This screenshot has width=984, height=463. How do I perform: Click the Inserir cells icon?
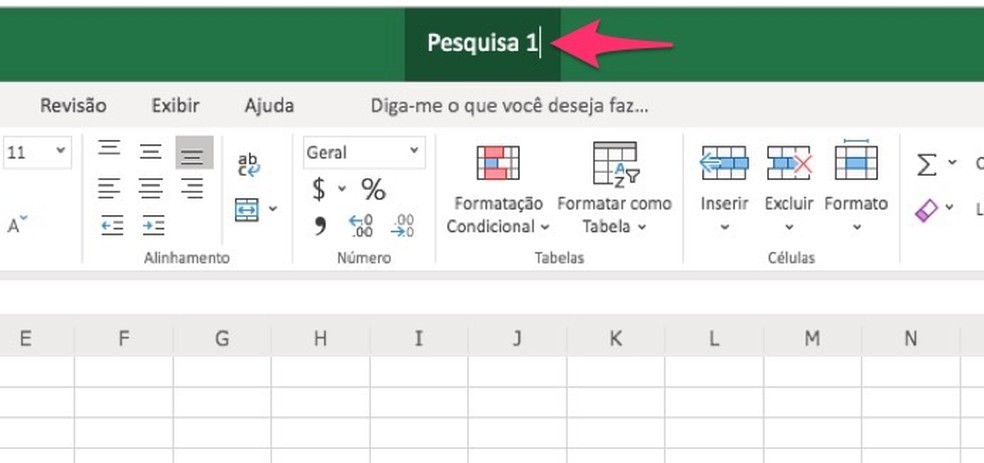click(724, 163)
